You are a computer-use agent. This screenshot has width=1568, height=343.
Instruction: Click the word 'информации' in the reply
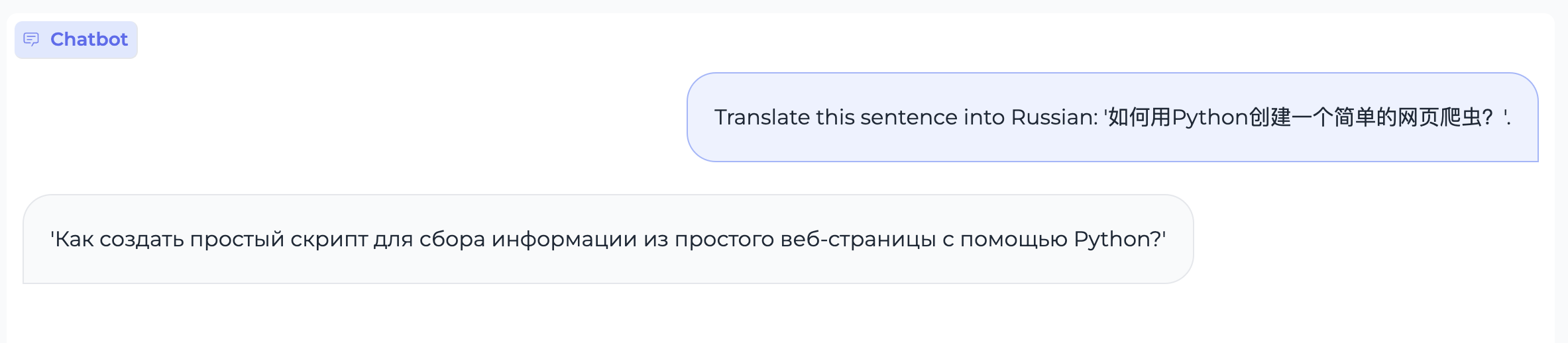(x=564, y=239)
